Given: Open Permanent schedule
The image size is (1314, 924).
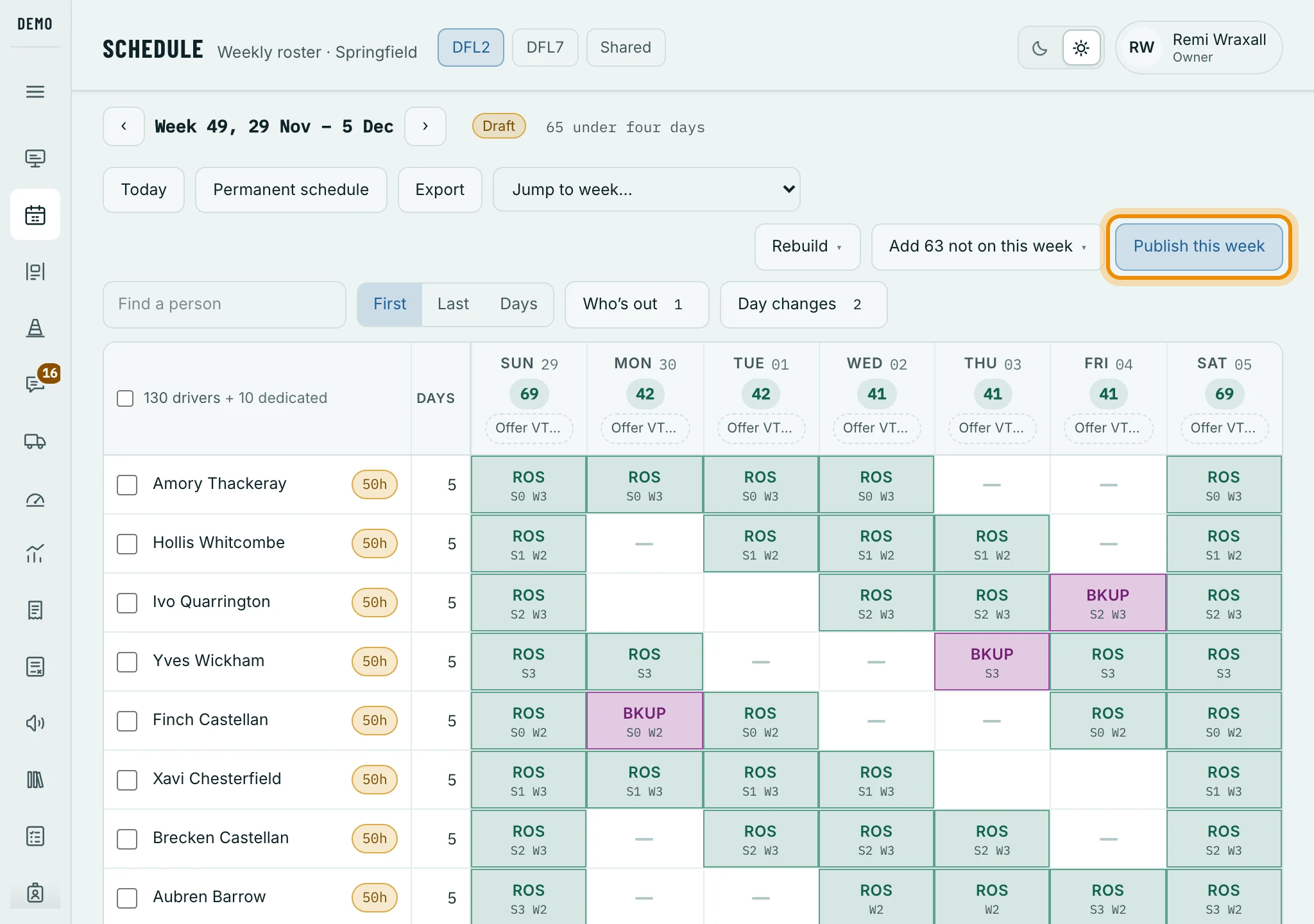Looking at the screenshot, I should [291, 189].
